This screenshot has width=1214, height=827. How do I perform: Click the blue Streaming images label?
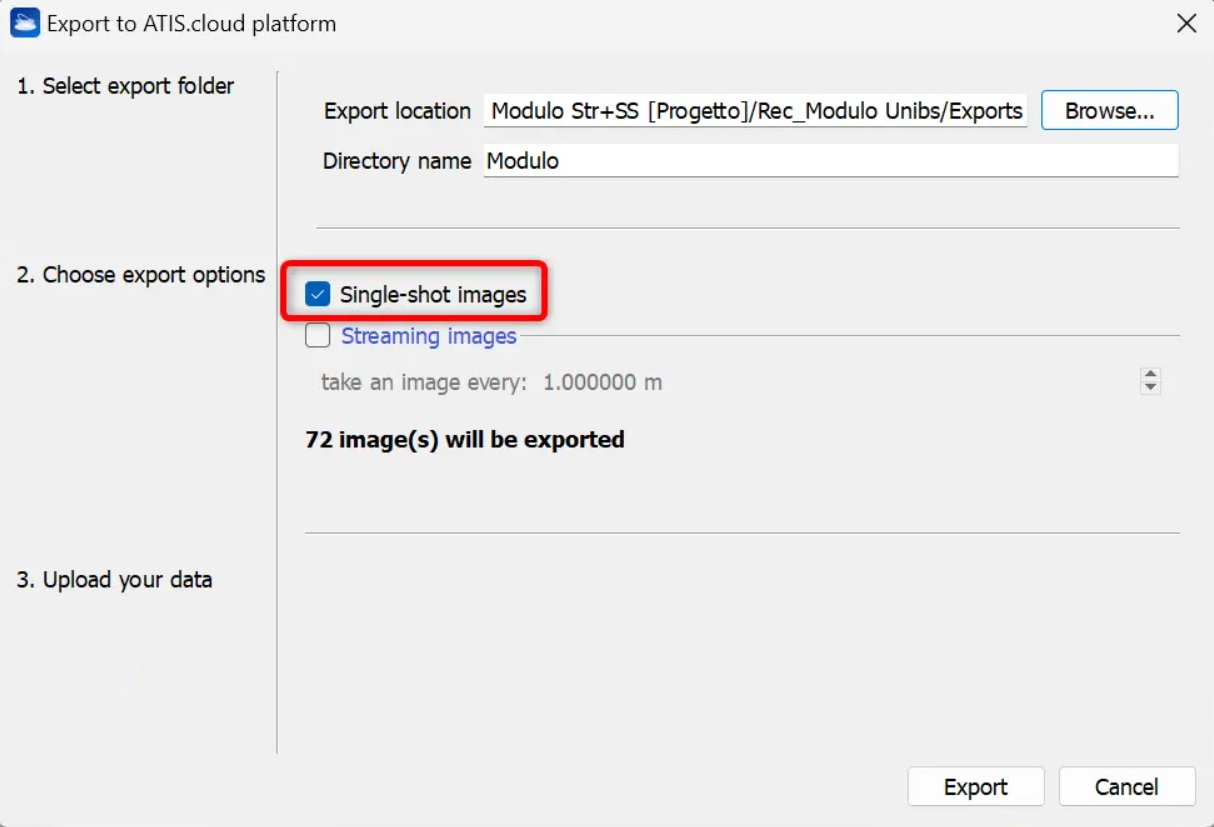pos(428,336)
